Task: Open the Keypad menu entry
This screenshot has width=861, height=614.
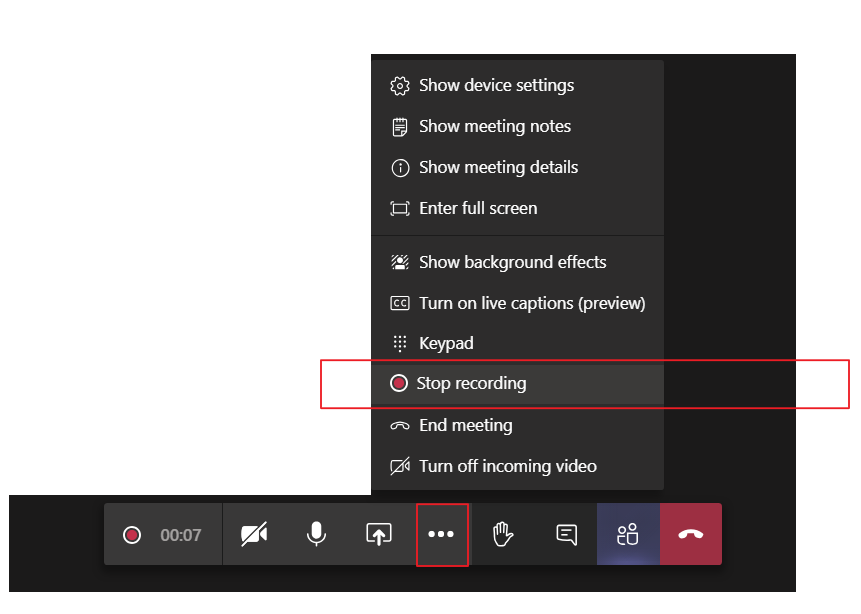Action: click(x=518, y=344)
